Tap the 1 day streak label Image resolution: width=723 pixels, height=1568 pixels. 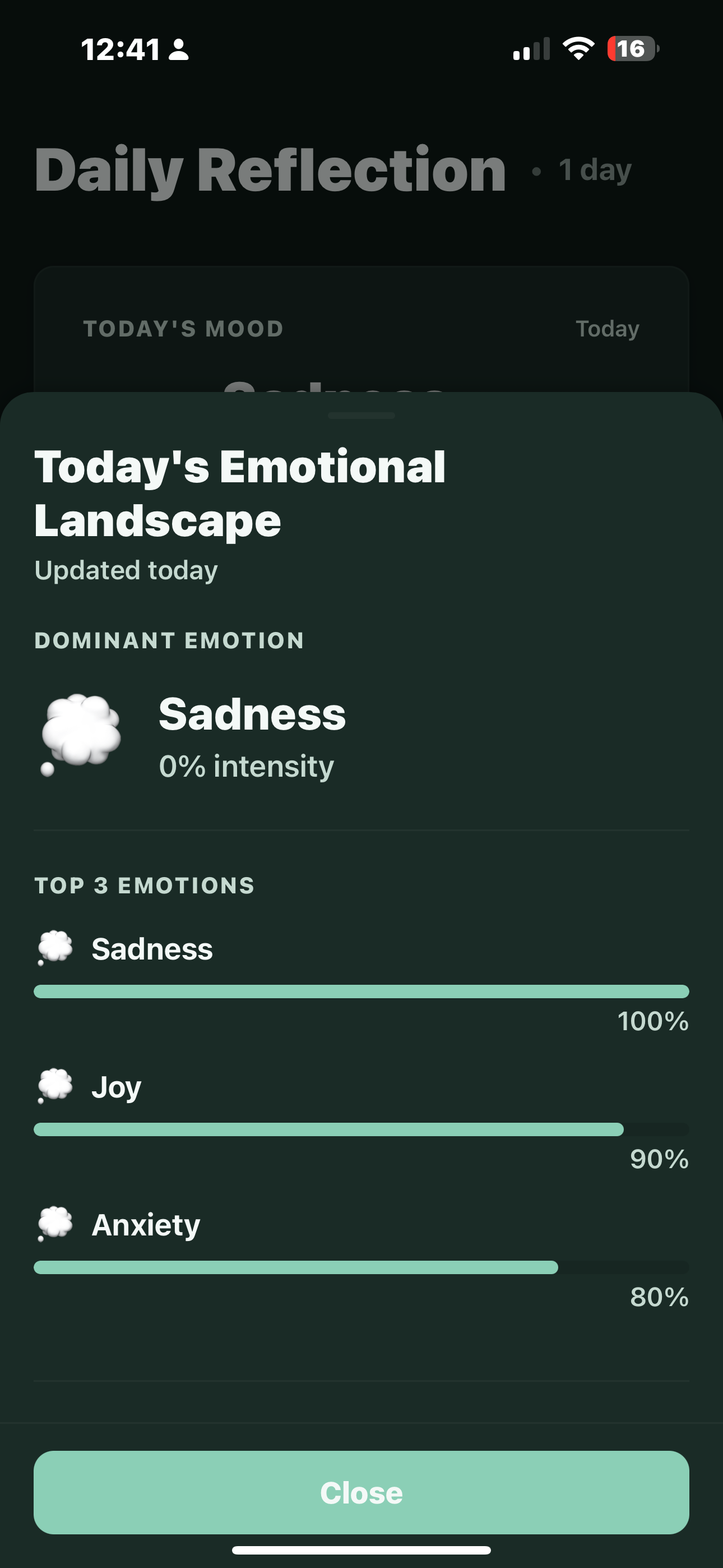595,170
